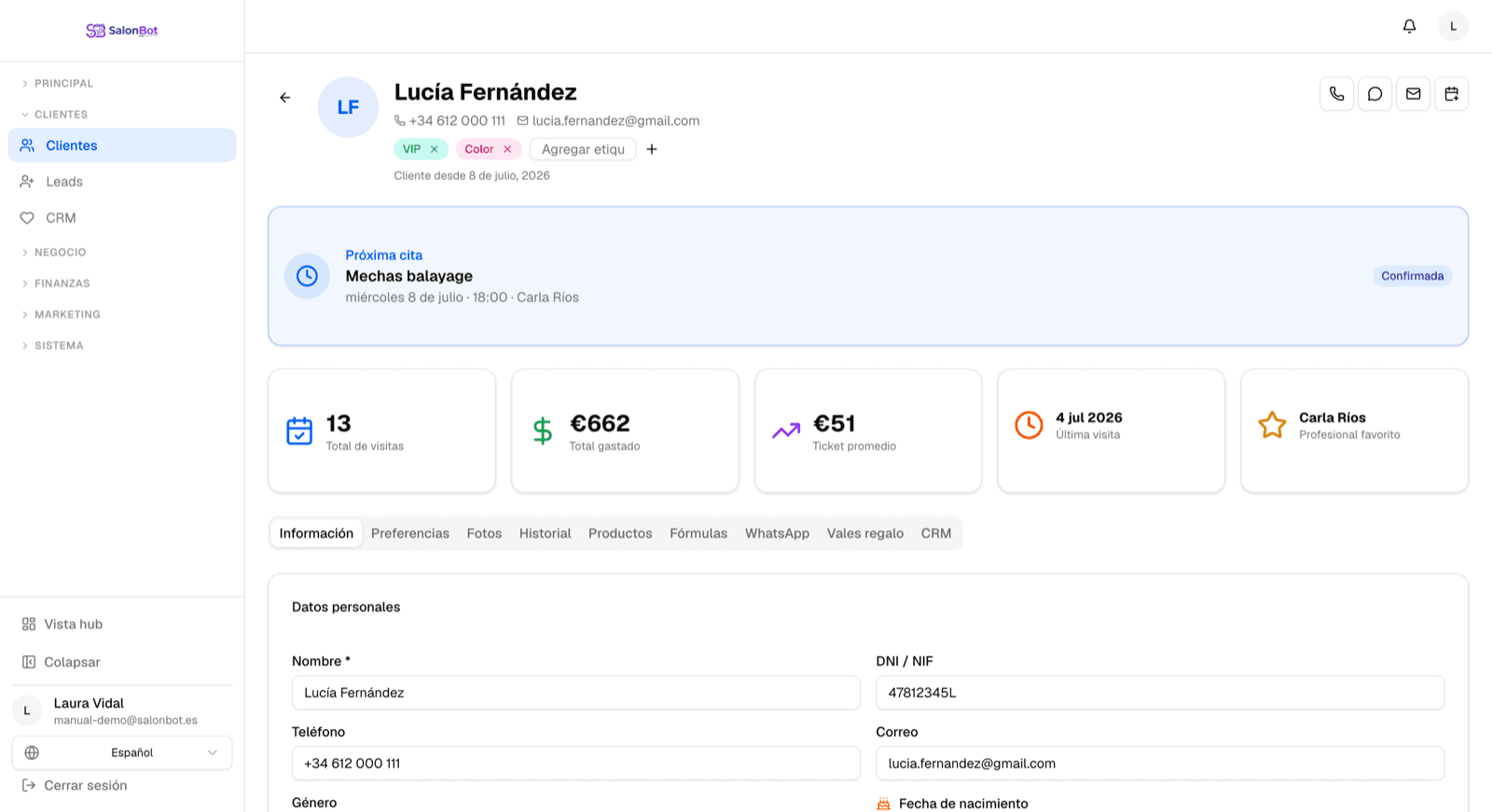
Task: Call the client with the phone icon button
Action: coord(1336,94)
